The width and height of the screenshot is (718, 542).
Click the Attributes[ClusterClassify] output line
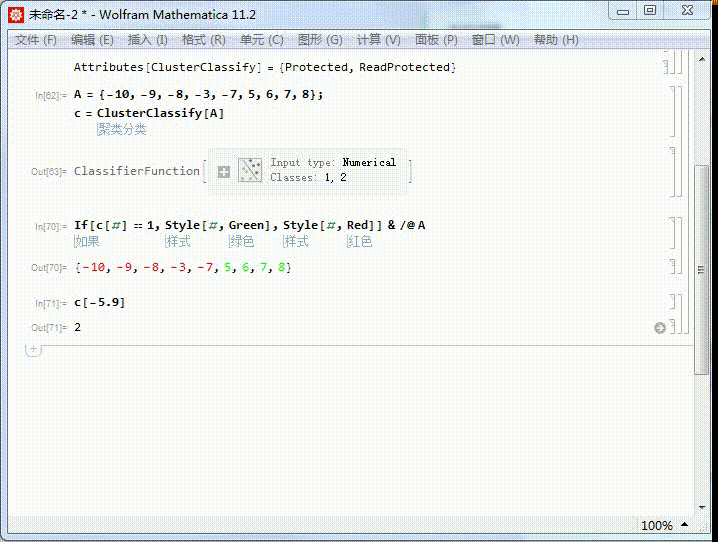265,67
